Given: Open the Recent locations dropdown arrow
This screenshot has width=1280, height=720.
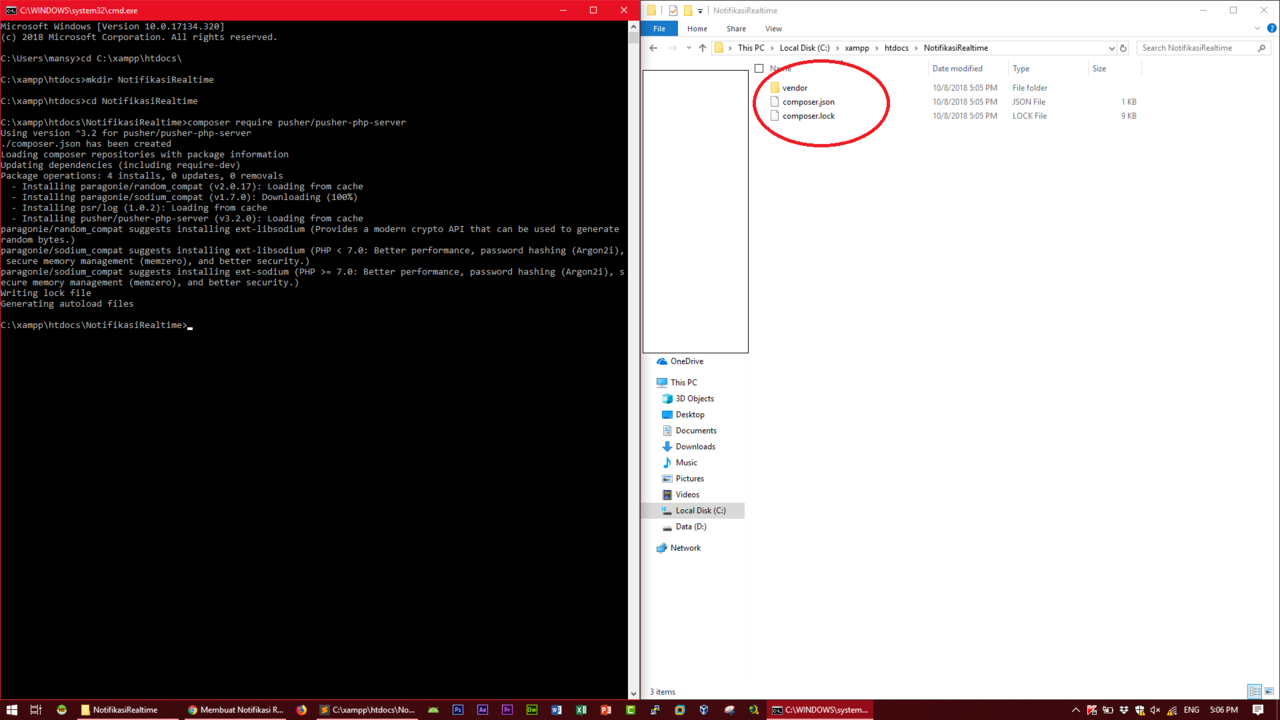Looking at the screenshot, I should tap(688, 48).
